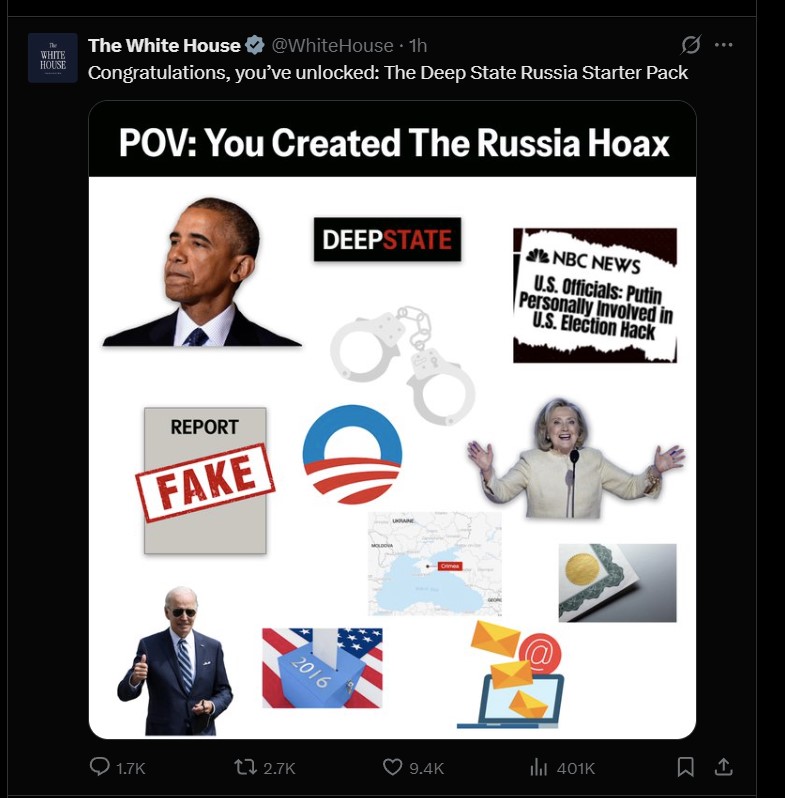
Task: Click the NBC News headline clipping
Action: tap(595, 295)
